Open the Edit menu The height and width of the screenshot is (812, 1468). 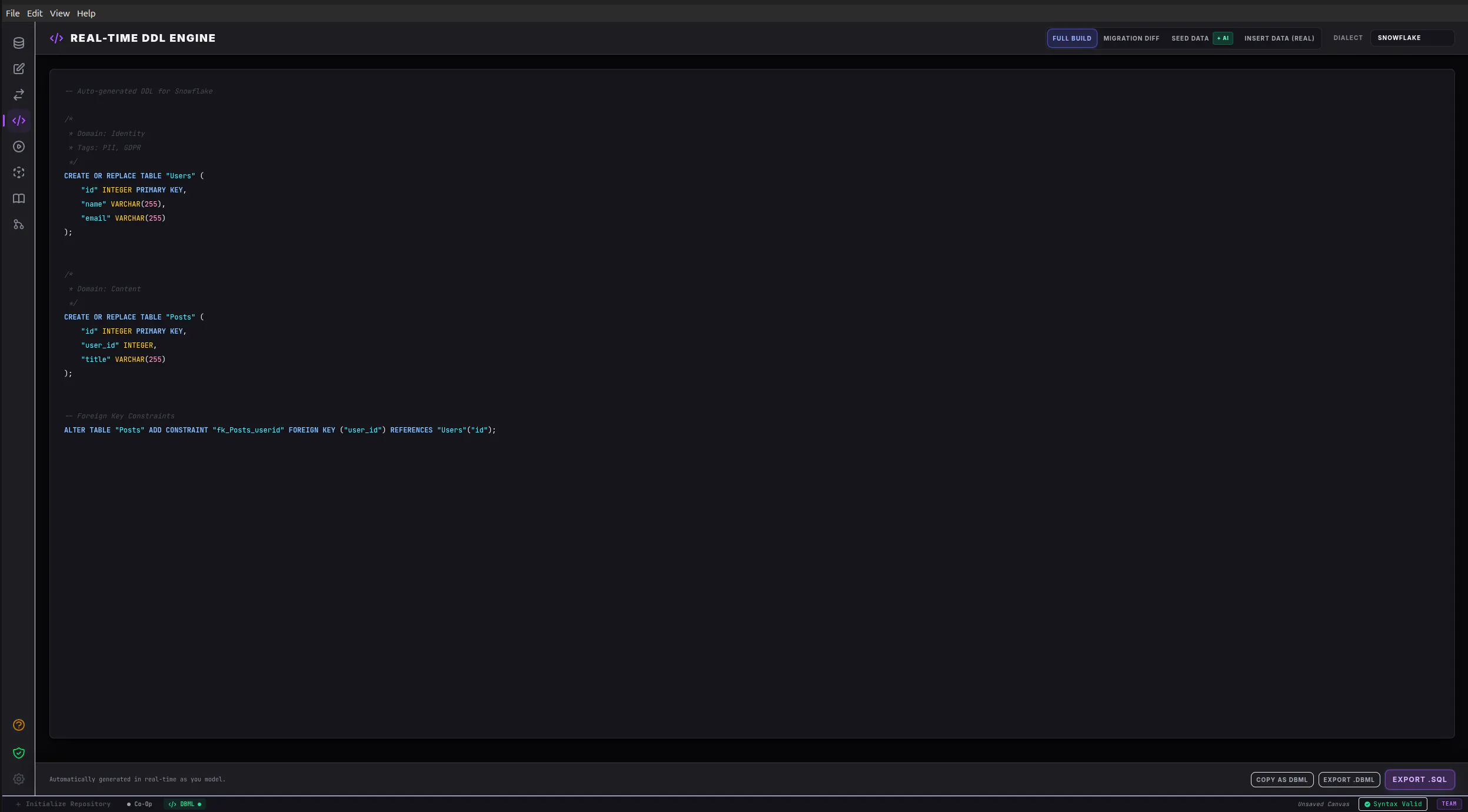35,13
